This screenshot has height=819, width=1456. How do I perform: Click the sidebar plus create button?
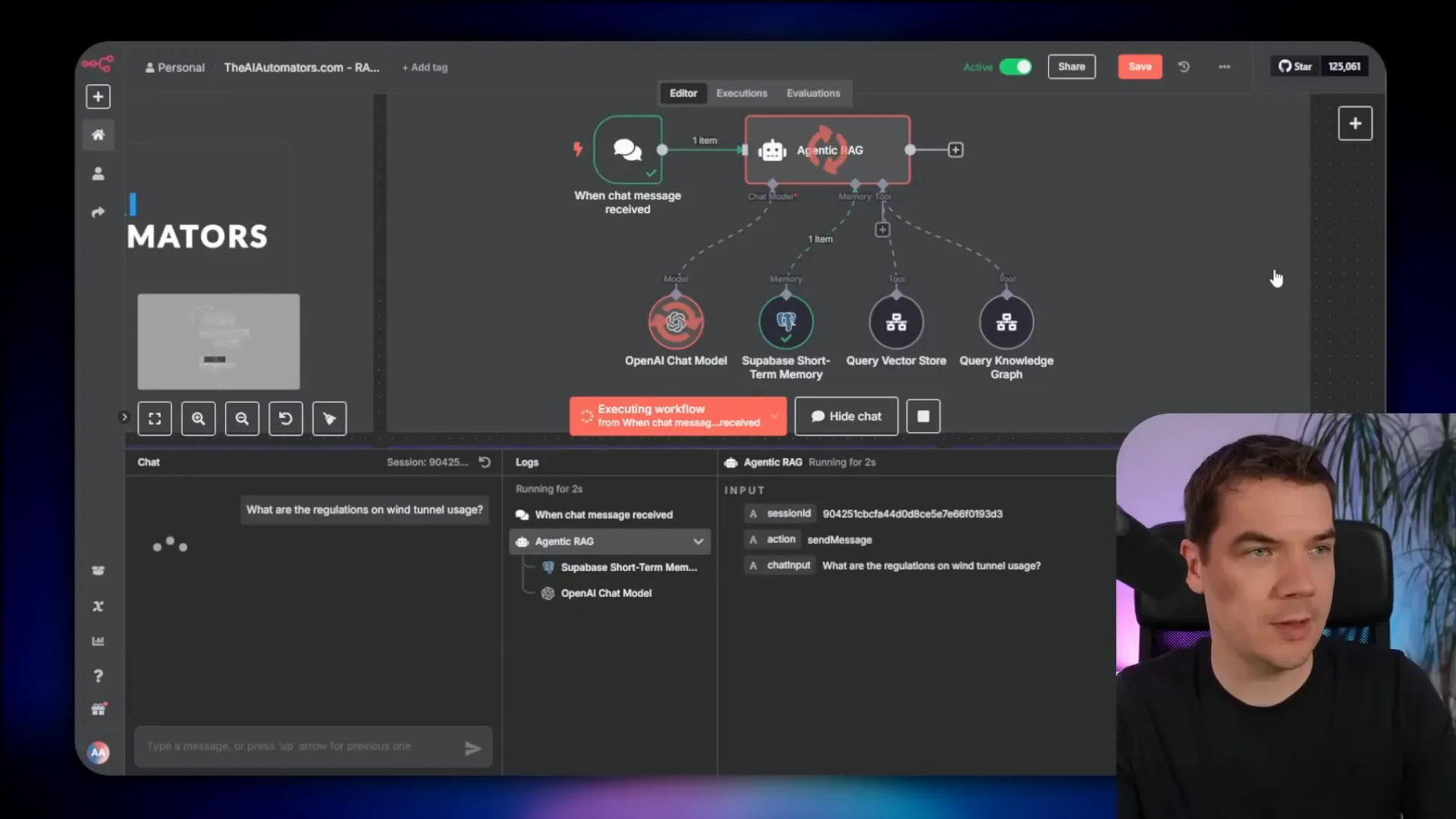pyautogui.click(x=98, y=97)
